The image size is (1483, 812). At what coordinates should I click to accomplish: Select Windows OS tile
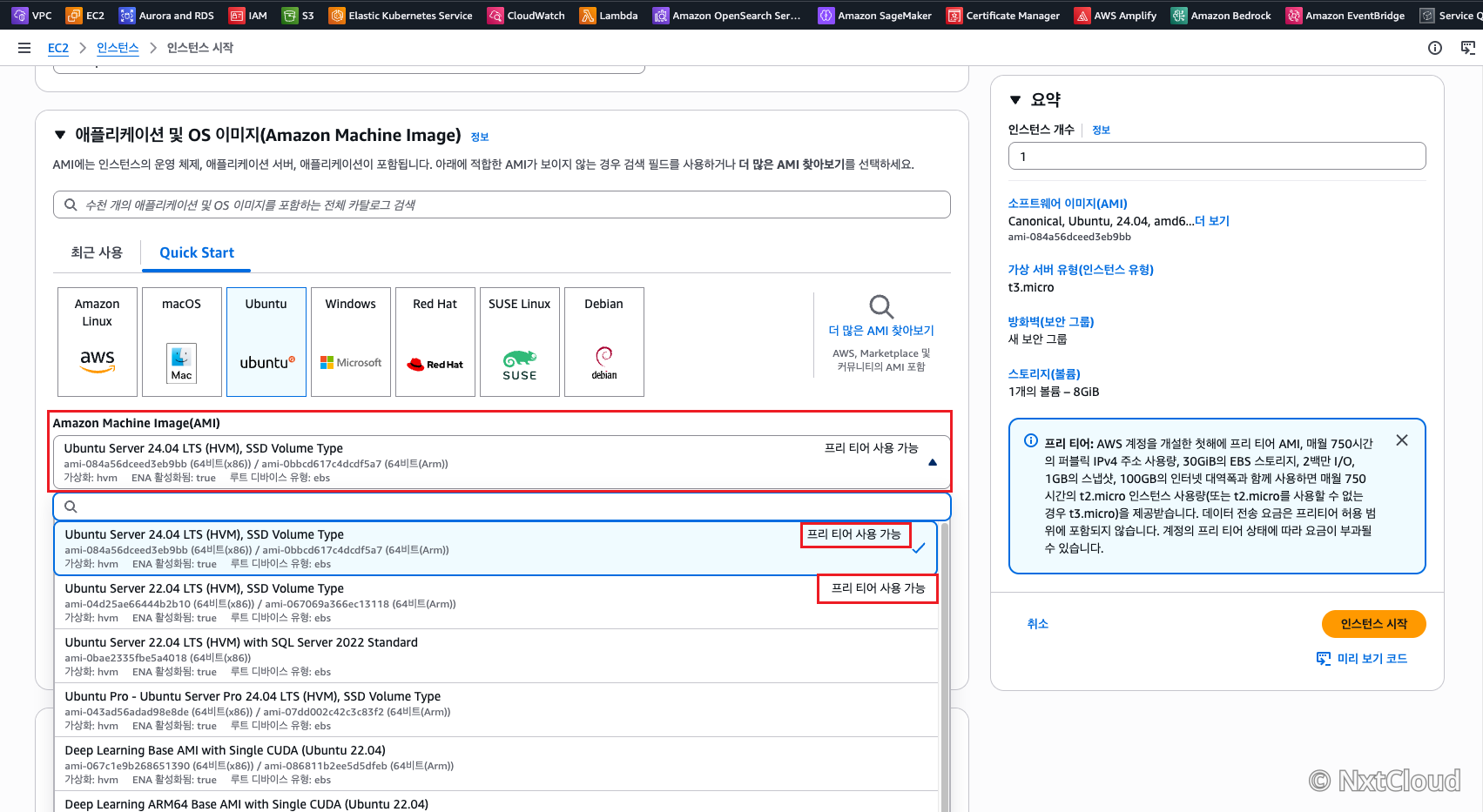tap(351, 342)
